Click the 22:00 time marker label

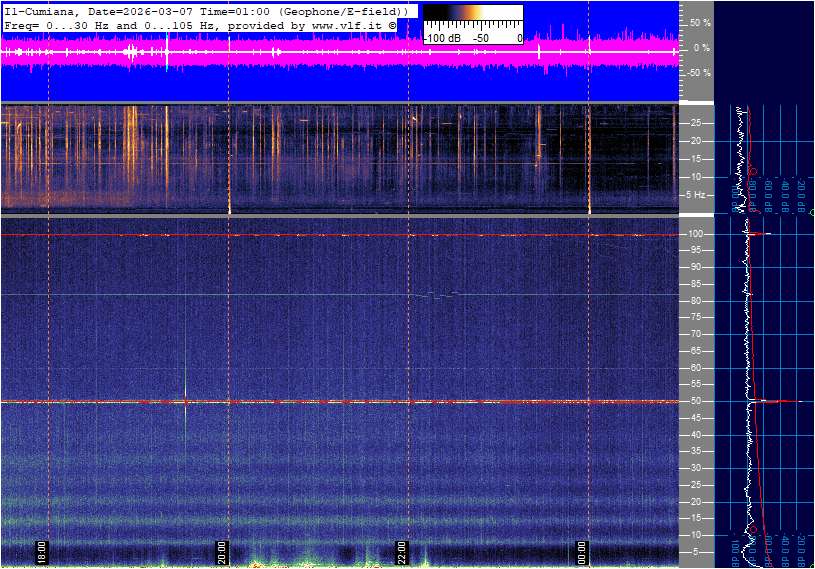tap(402, 552)
